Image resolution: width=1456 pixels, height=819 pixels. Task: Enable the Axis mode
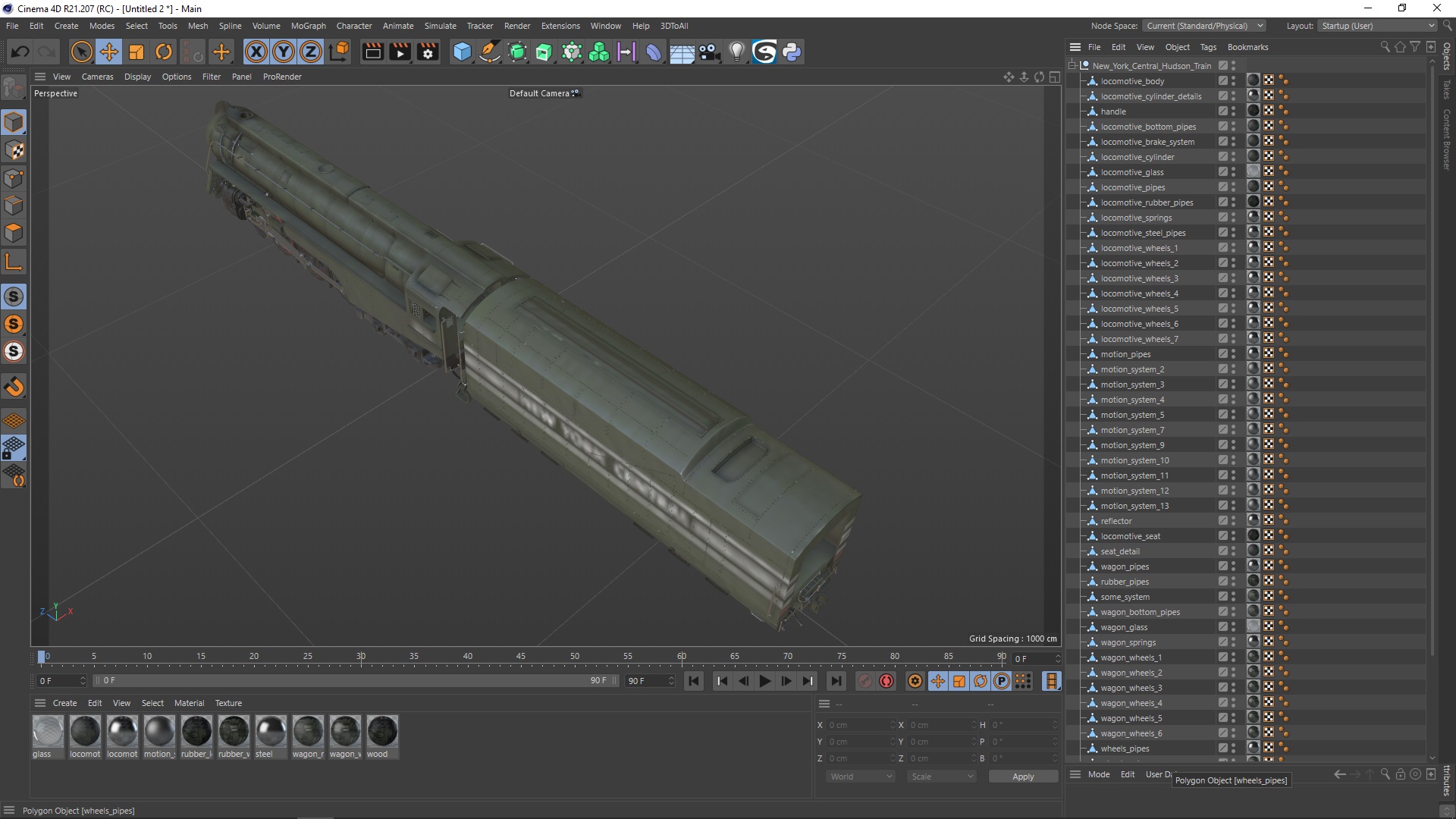click(x=14, y=262)
